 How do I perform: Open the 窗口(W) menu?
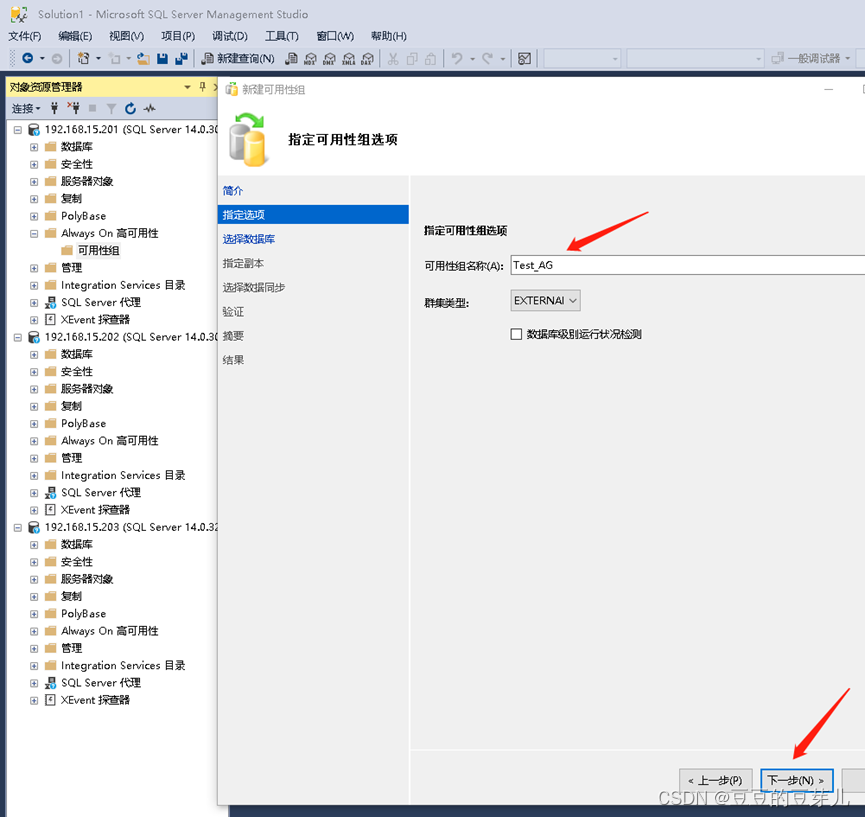(x=335, y=36)
